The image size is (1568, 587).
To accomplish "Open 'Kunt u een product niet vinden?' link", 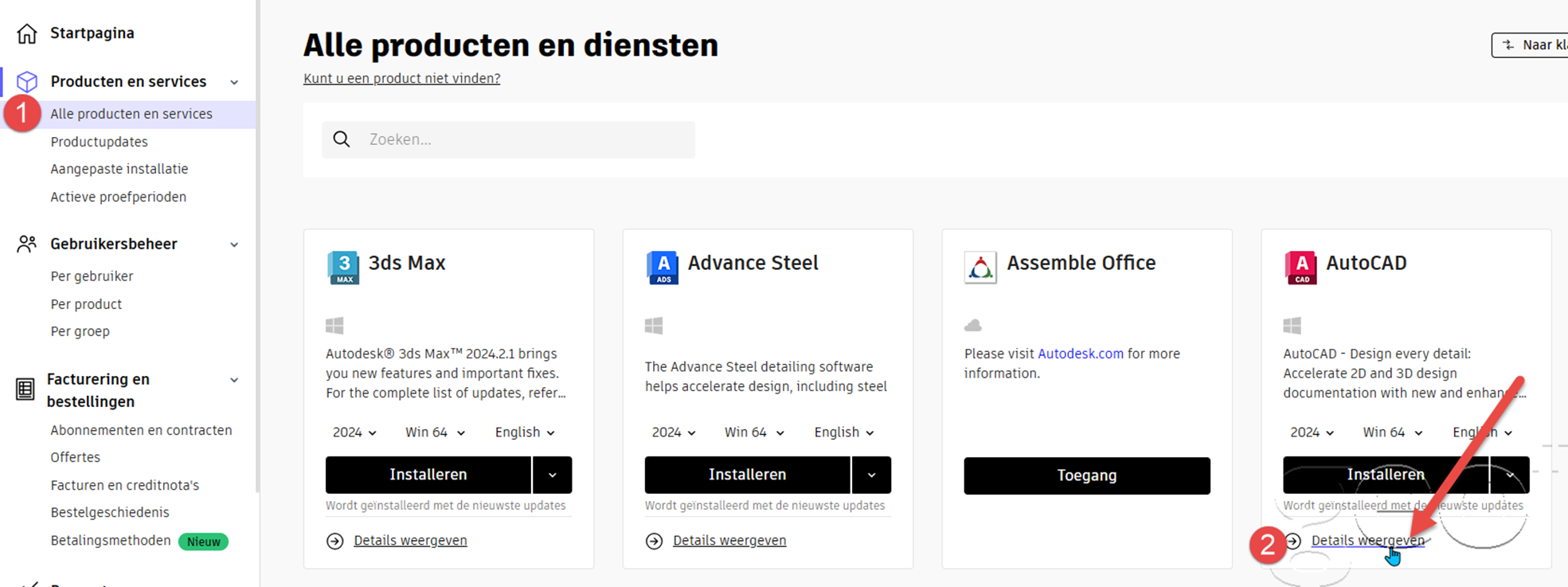I will coord(401,78).
